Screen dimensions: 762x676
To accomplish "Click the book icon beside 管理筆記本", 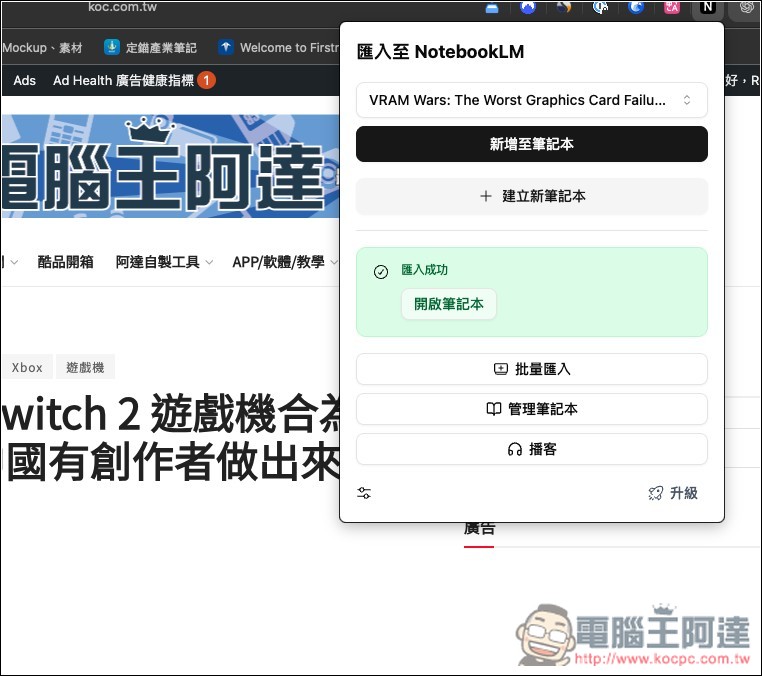I will coord(494,409).
